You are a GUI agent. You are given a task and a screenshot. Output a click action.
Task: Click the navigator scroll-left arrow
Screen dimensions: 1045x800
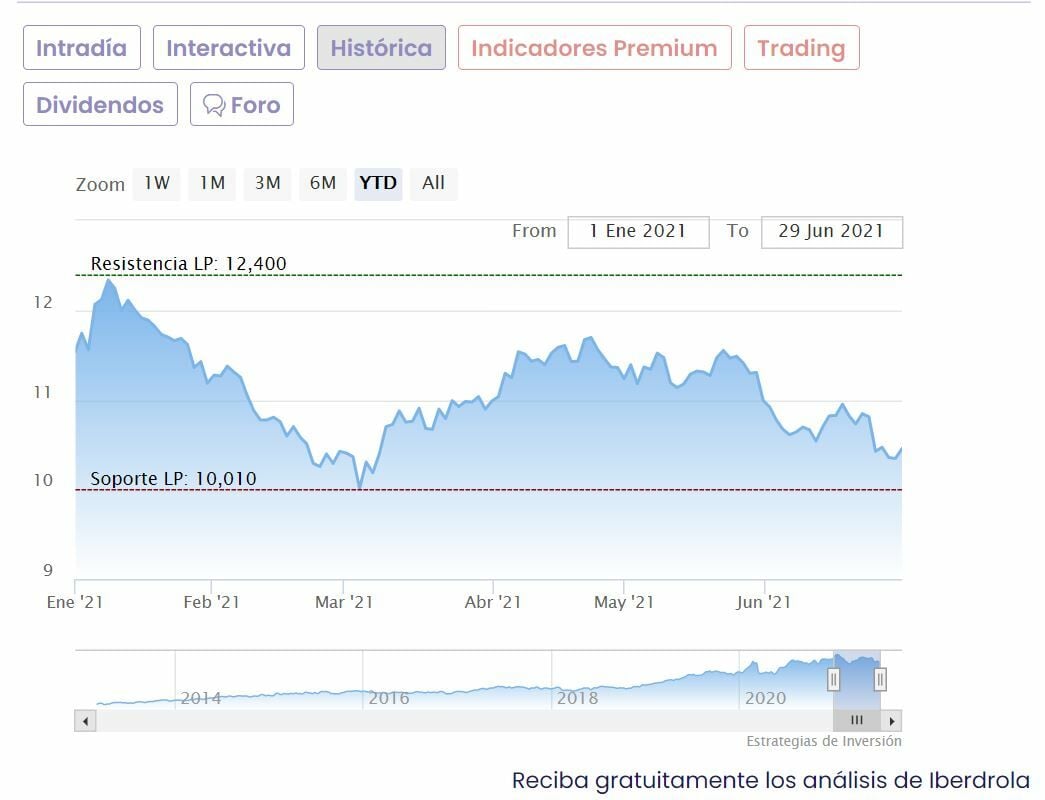[x=85, y=720]
